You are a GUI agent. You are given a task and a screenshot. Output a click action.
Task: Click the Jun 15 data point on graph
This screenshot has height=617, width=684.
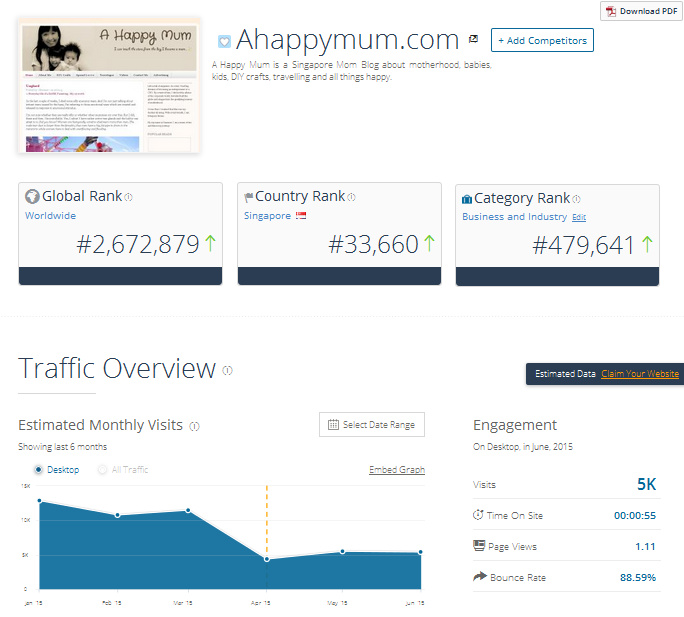coord(421,552)
